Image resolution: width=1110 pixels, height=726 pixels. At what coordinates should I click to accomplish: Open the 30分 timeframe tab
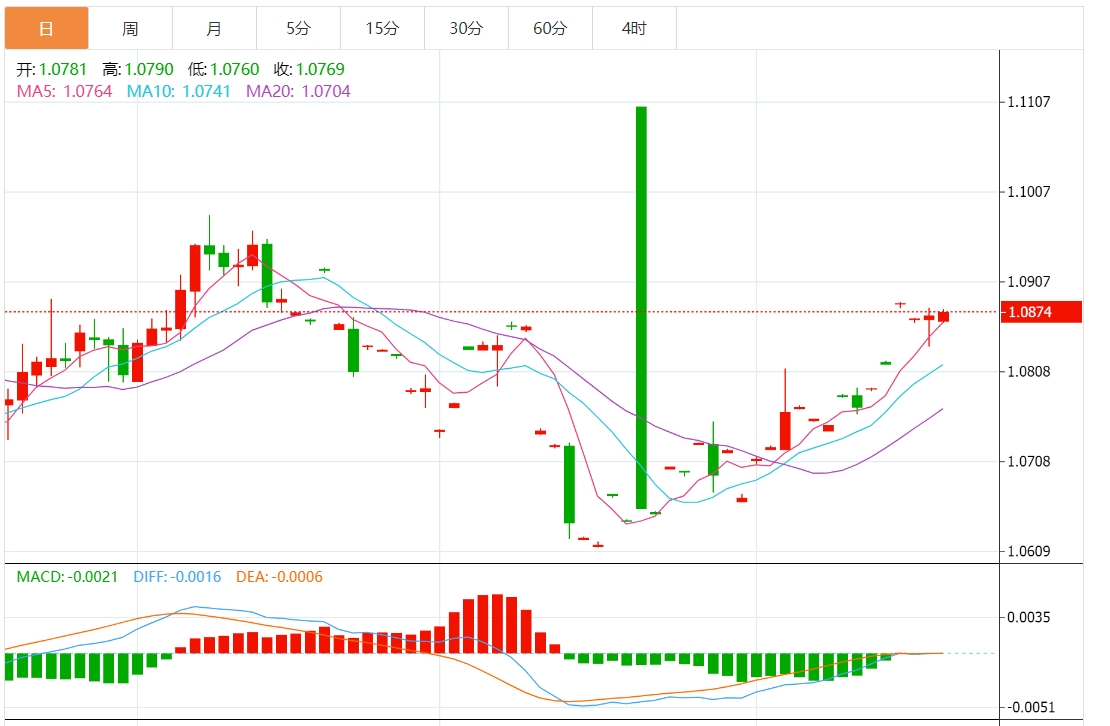(x=466, y=28)
